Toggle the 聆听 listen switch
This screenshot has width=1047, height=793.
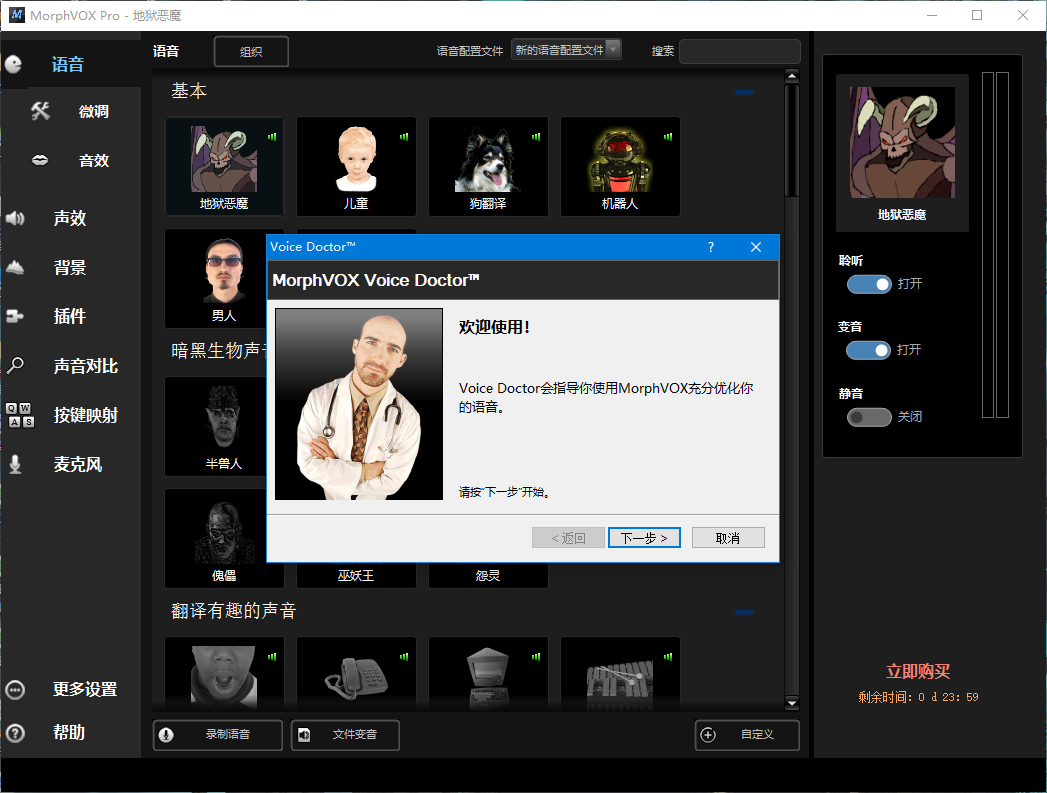869,284
